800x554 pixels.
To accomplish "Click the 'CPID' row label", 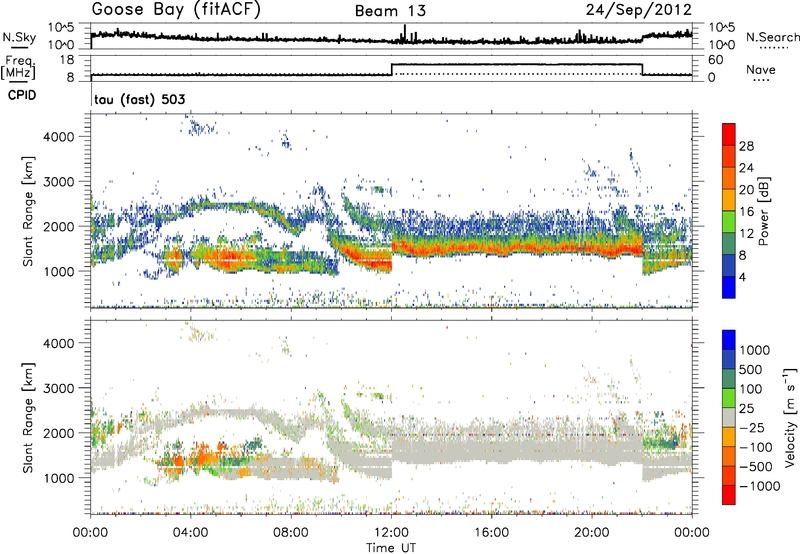I will point(22,95).
